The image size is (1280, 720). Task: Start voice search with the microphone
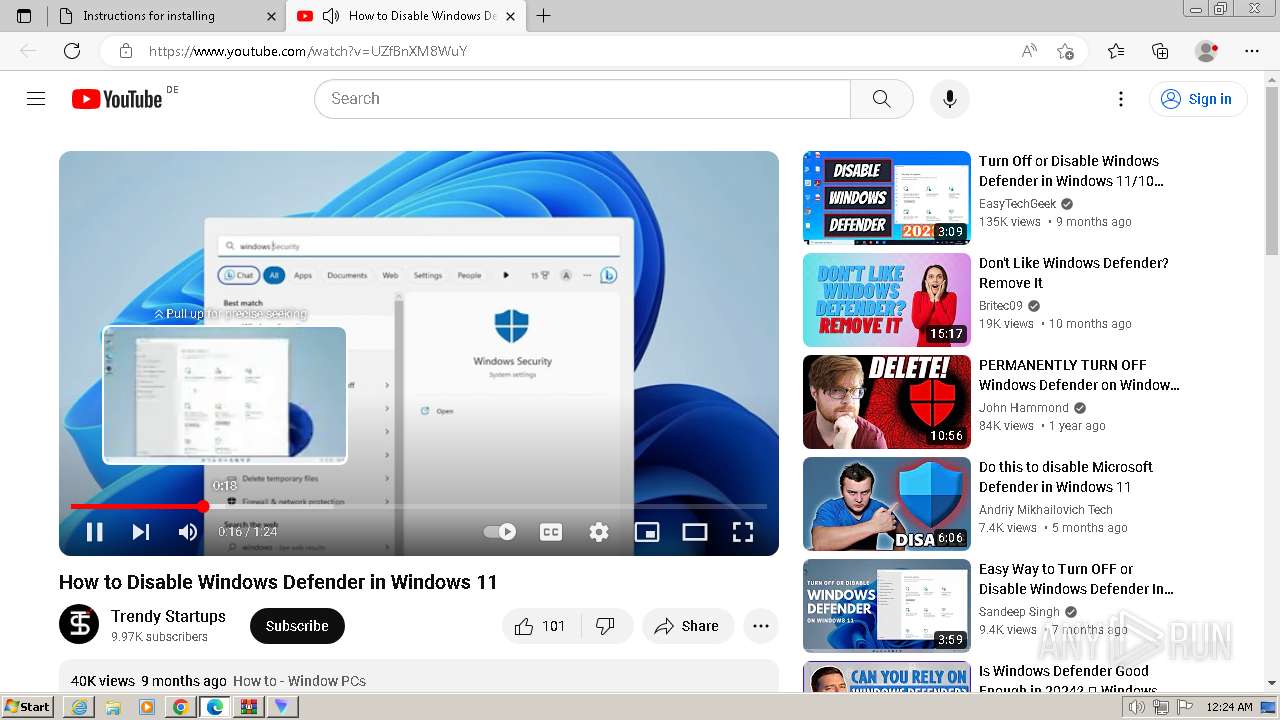click(x=949, y=98)
